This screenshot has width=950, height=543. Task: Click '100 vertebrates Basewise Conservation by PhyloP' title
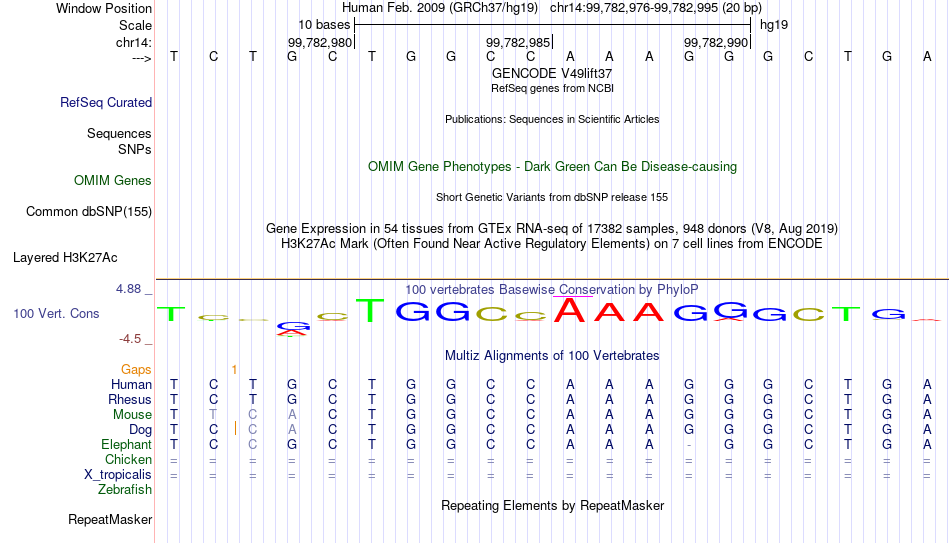click(x=552, y=290)
